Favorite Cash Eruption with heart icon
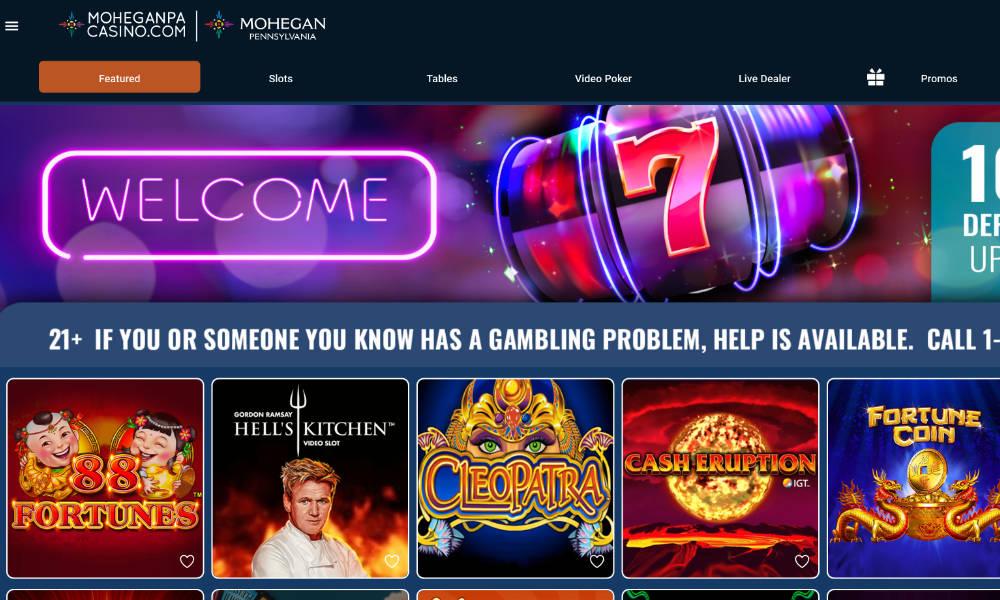 (802, 561)
